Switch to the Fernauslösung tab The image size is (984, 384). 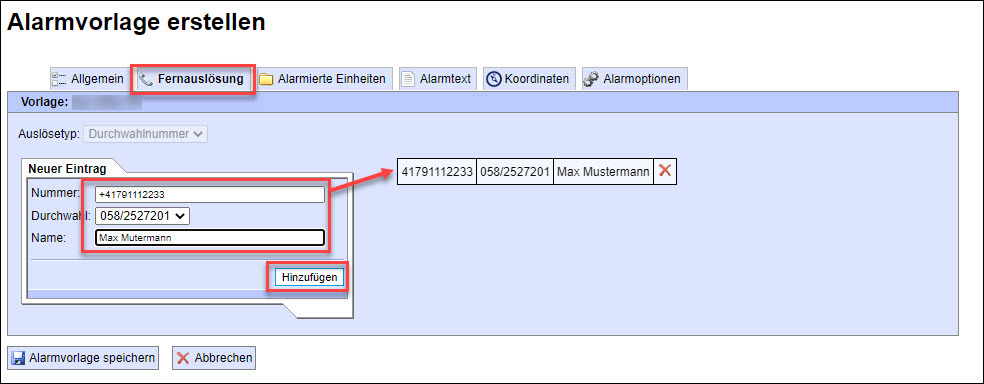pos(193,79)
